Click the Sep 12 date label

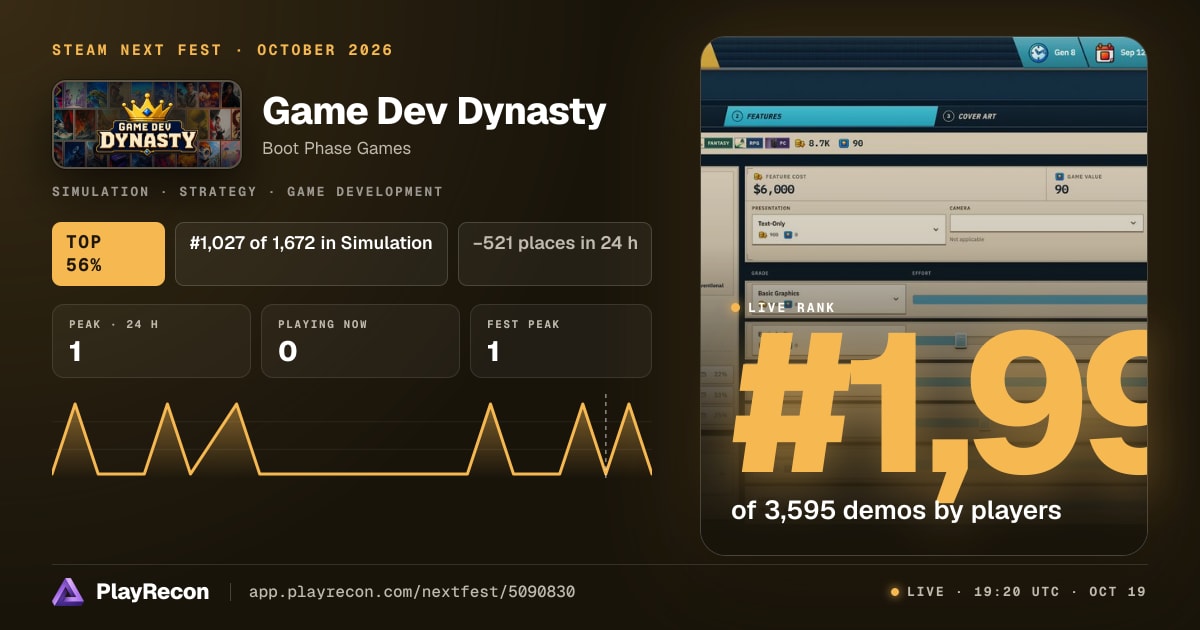click(x=1133, y=52)
